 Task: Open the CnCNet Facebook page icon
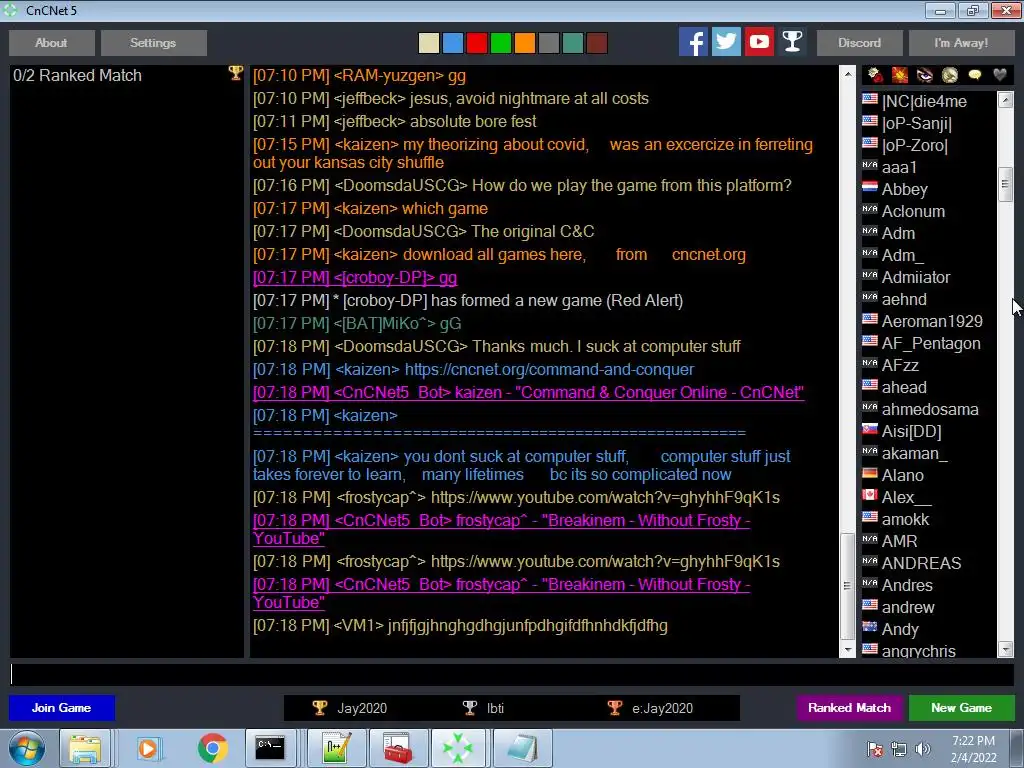pyautogui.click(x=693, y=42)
